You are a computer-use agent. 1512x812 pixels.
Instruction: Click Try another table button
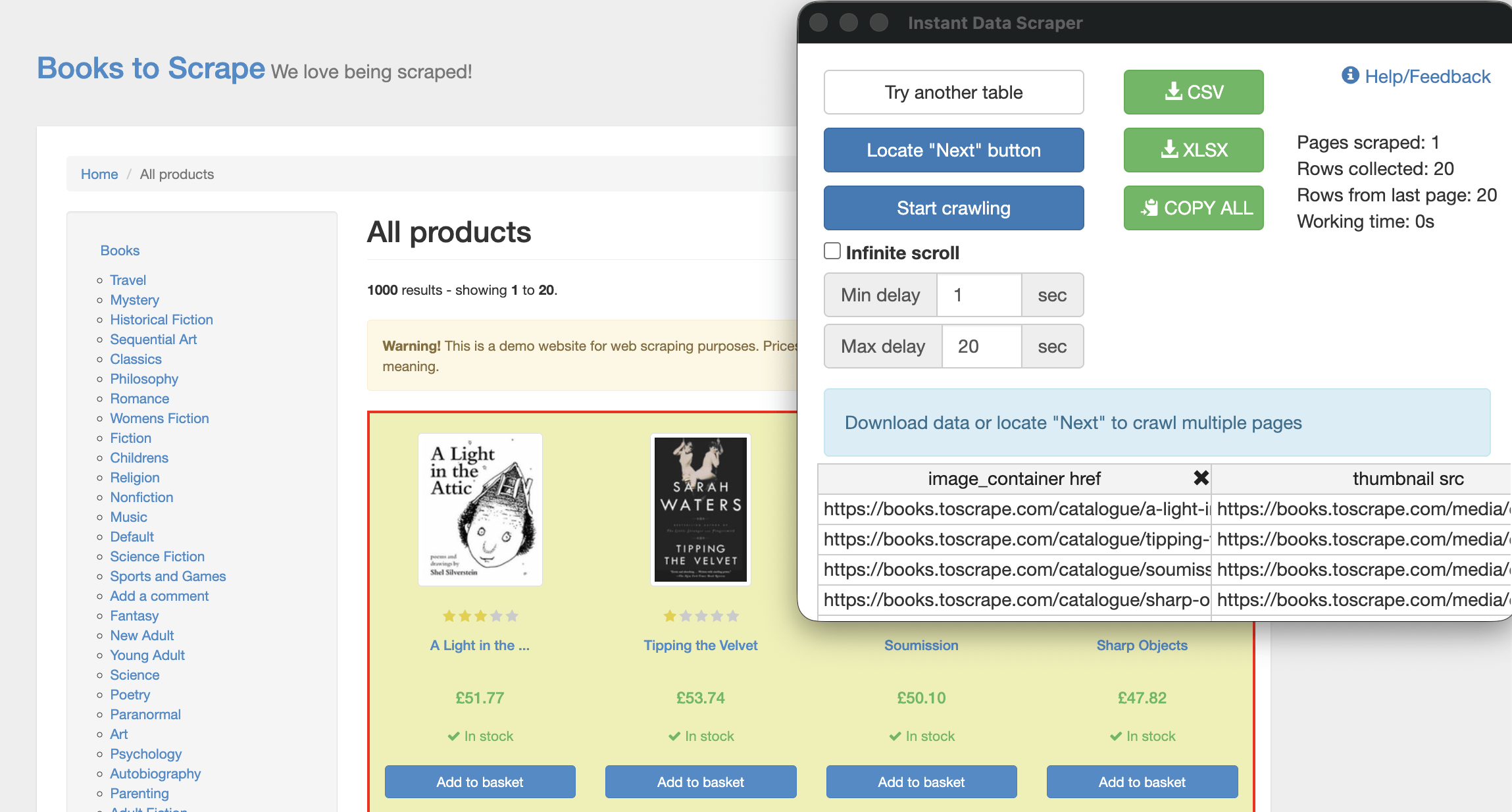point(953,92)
